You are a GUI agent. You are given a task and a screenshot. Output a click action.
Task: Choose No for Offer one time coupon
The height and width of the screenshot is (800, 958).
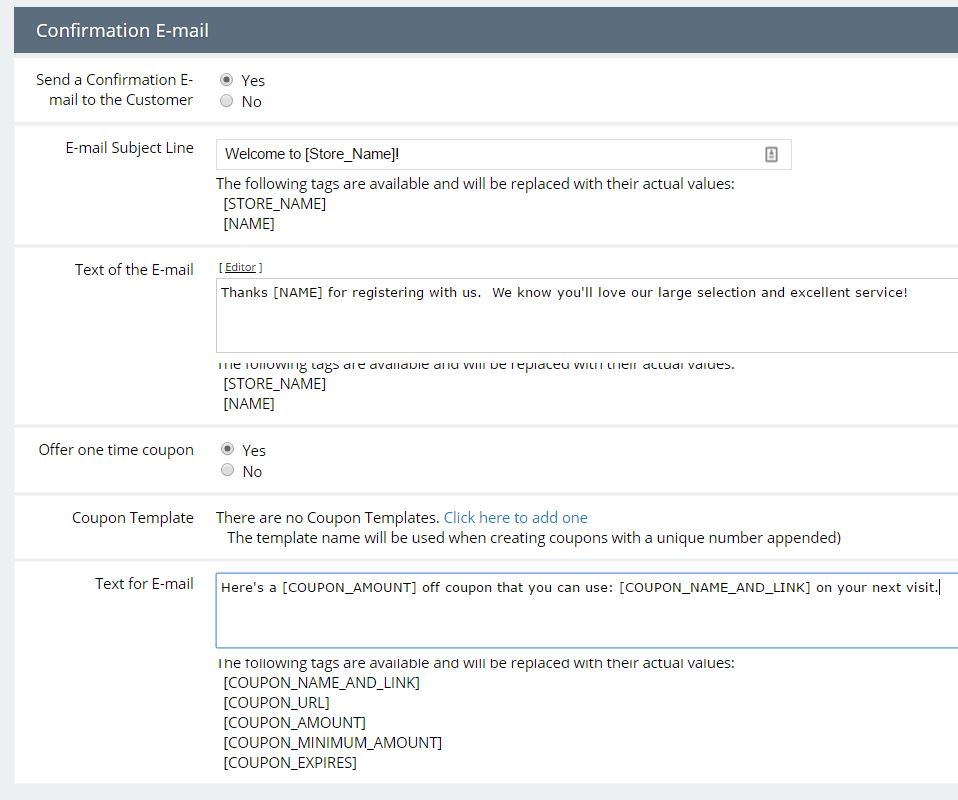227,470
